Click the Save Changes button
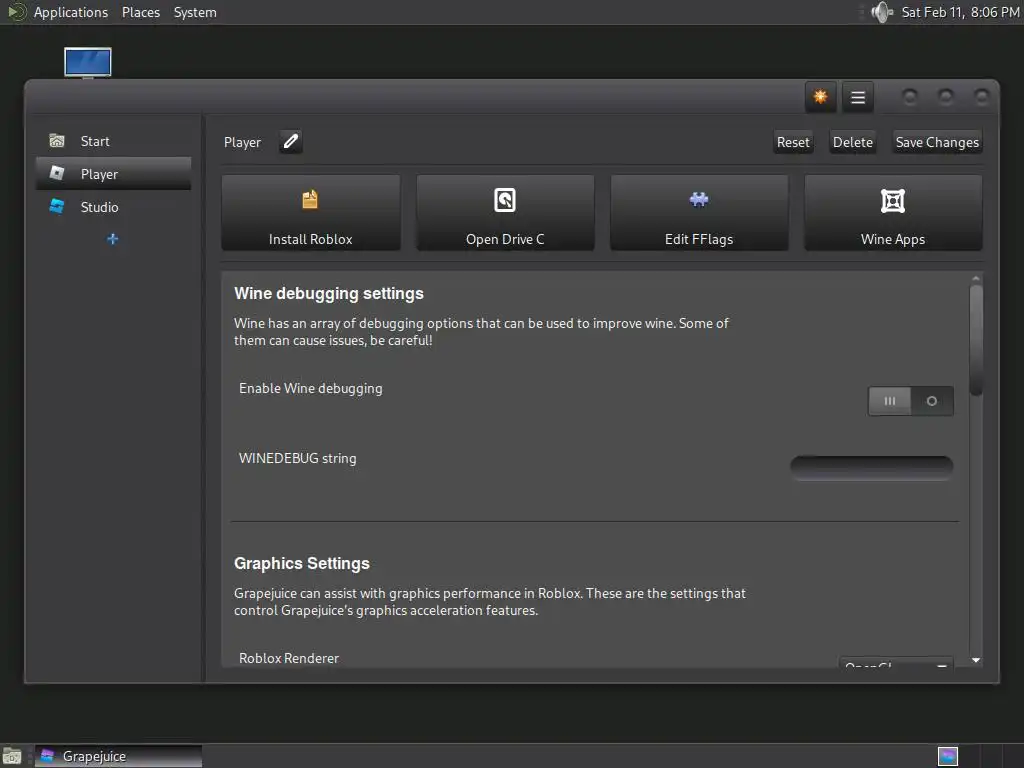 (x=937, y=142)
